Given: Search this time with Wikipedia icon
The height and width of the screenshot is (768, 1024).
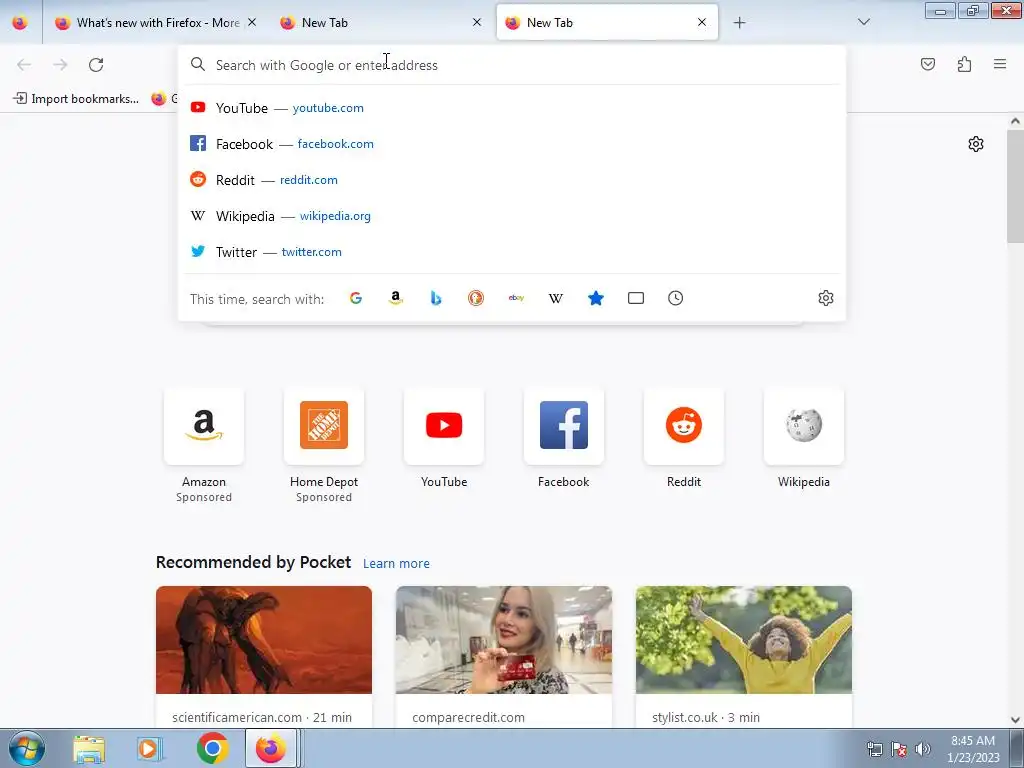Looking at the screenshot, I should tap(556, 298).
